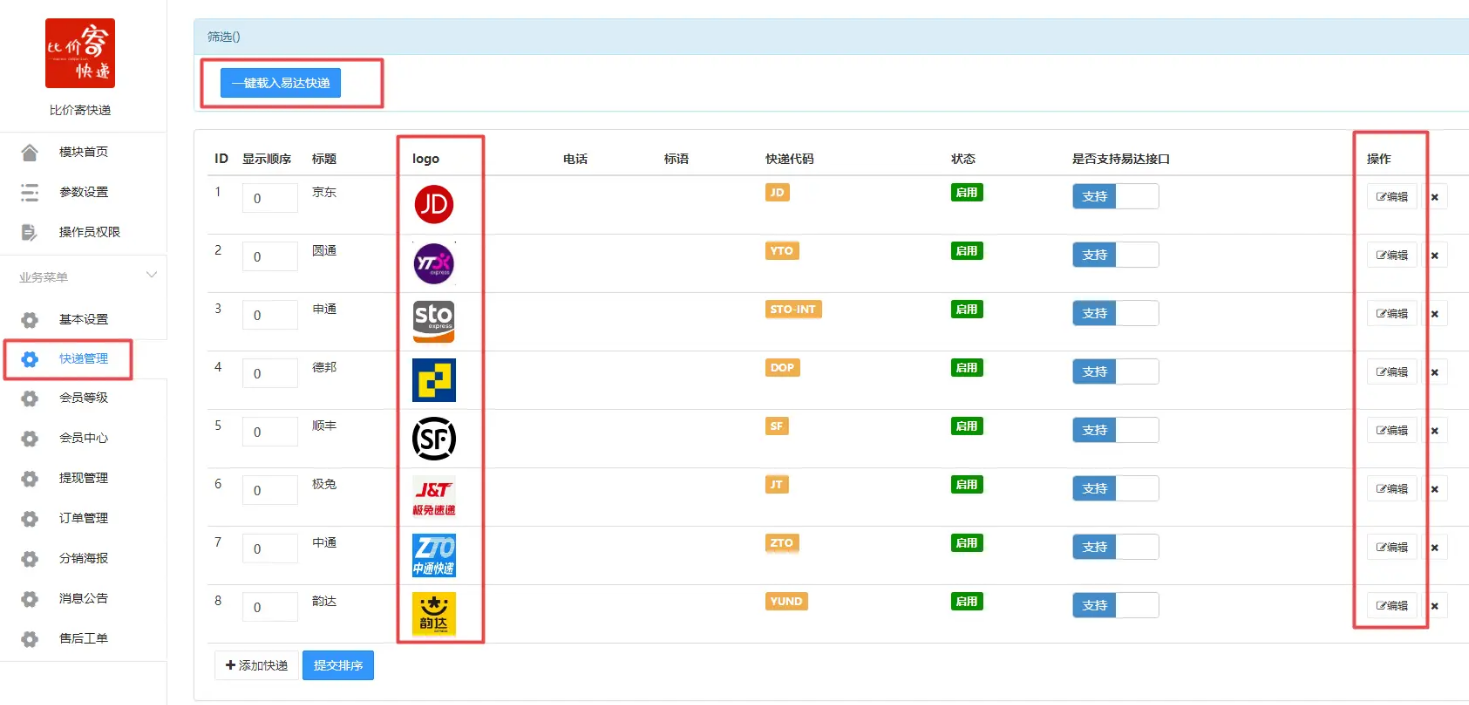Toggle 支持 switch for 申通
The image size is (1469, 705).
(x=1115, y=313)
